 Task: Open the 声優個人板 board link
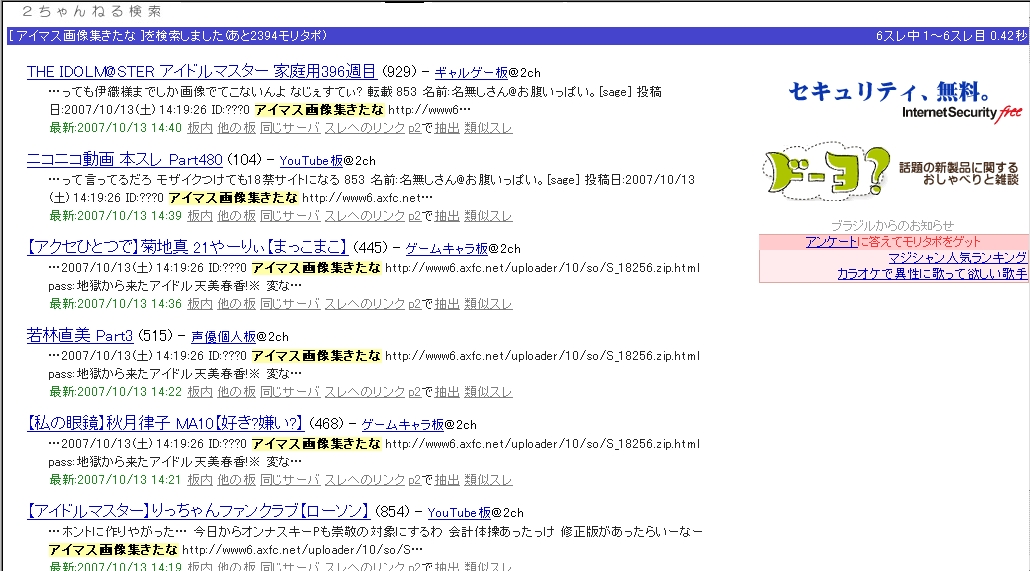(223, 337)
